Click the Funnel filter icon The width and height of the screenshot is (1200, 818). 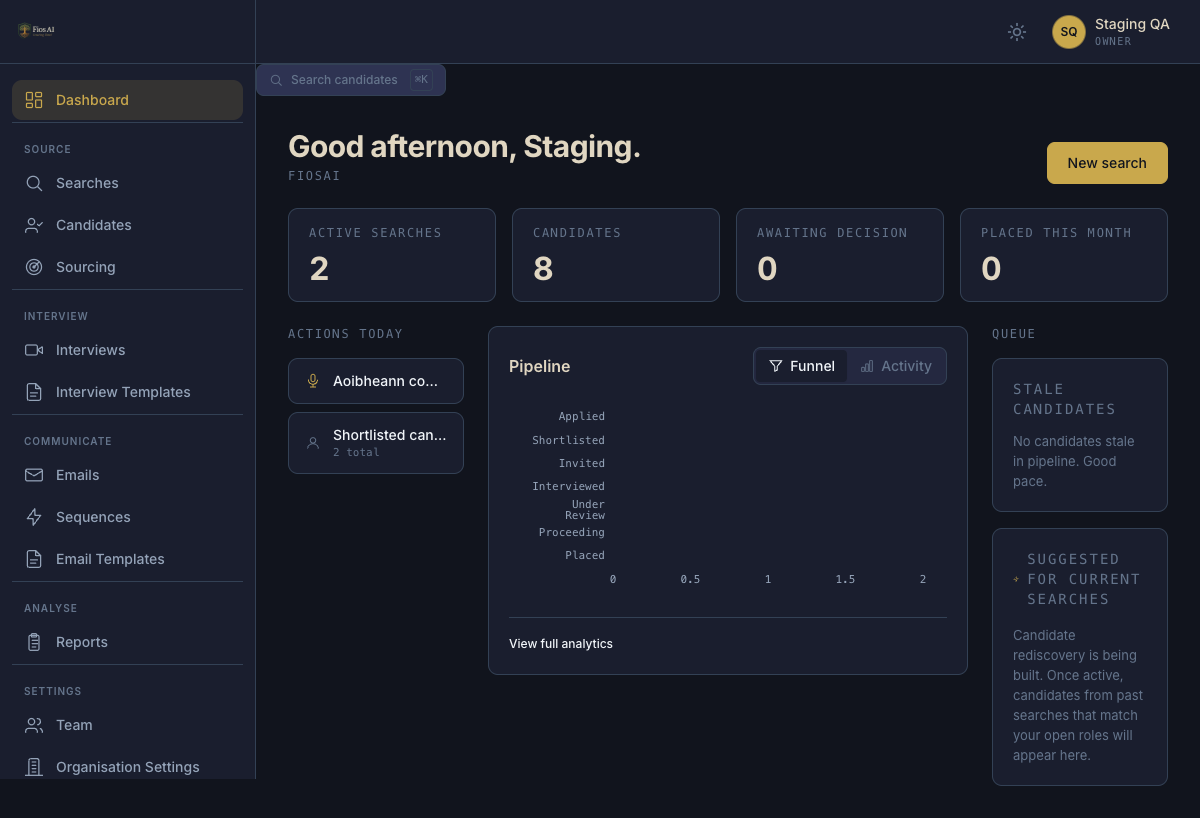coord(776,366)
